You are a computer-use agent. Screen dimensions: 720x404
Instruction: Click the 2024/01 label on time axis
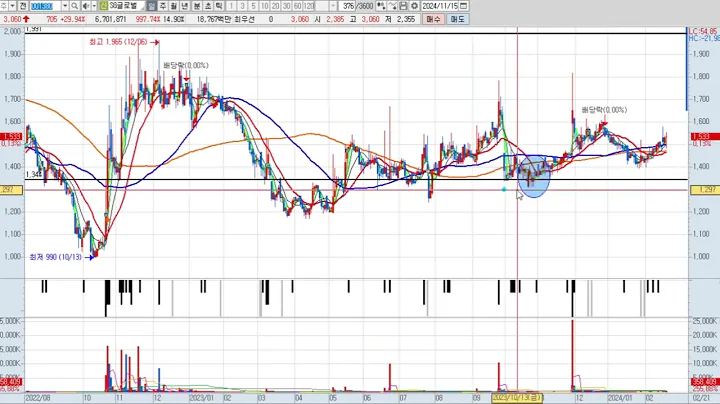(619, 398)
